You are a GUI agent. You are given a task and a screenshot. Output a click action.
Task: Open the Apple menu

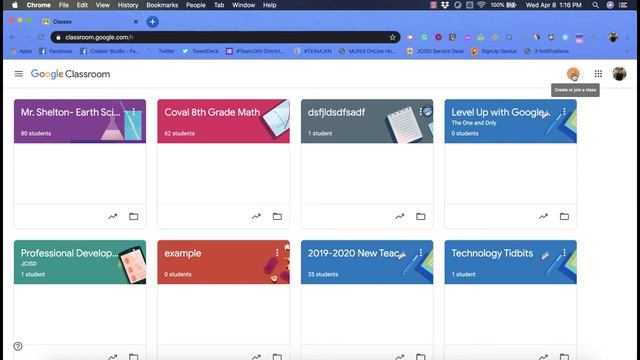point(15,5)
